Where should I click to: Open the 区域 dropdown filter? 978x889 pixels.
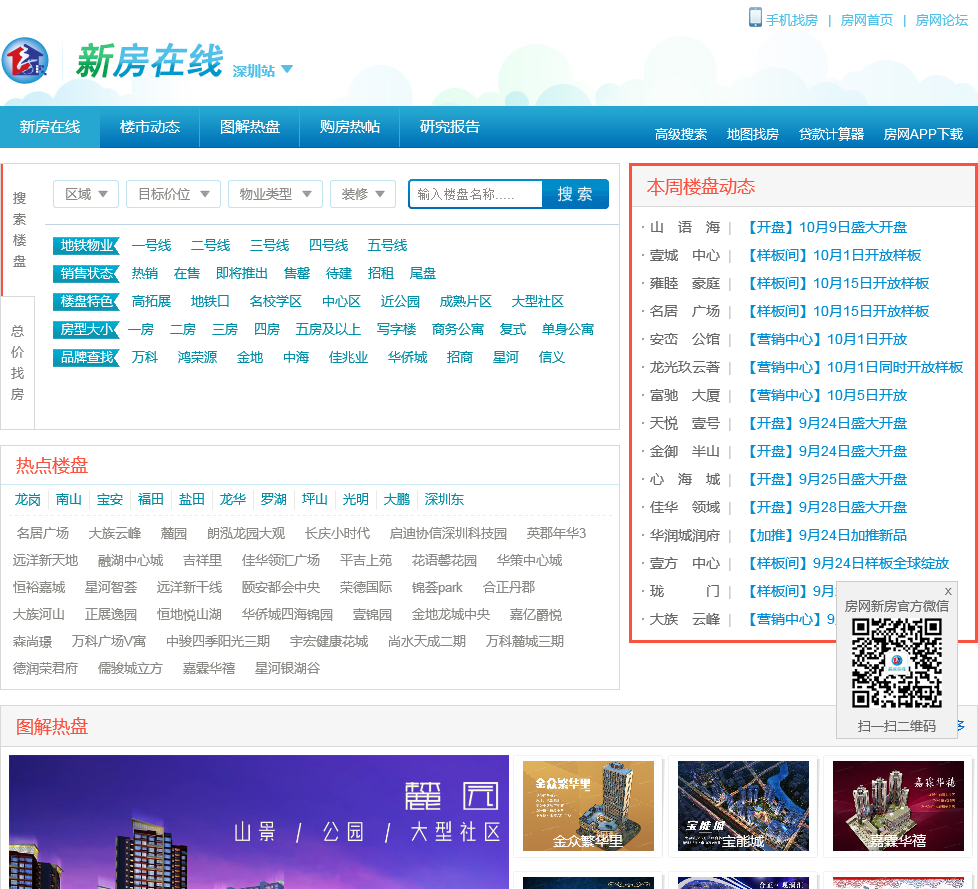pos(86,194)
